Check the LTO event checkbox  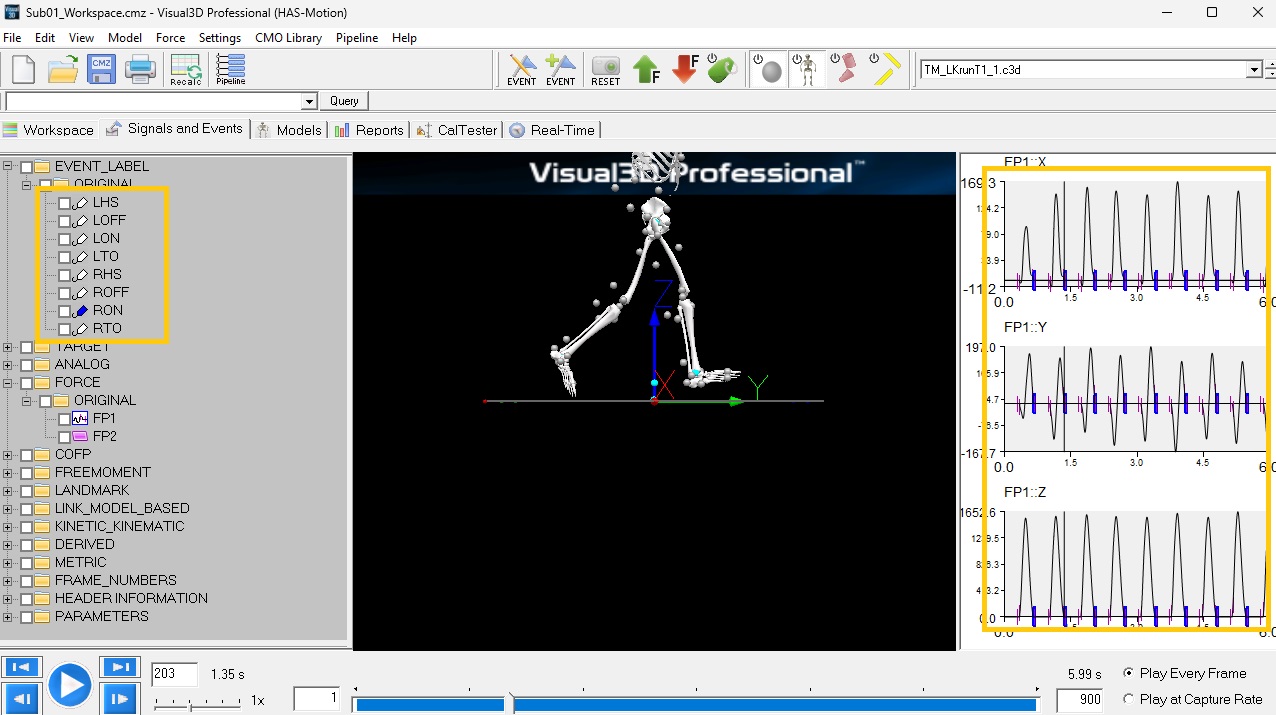[65, 257]
